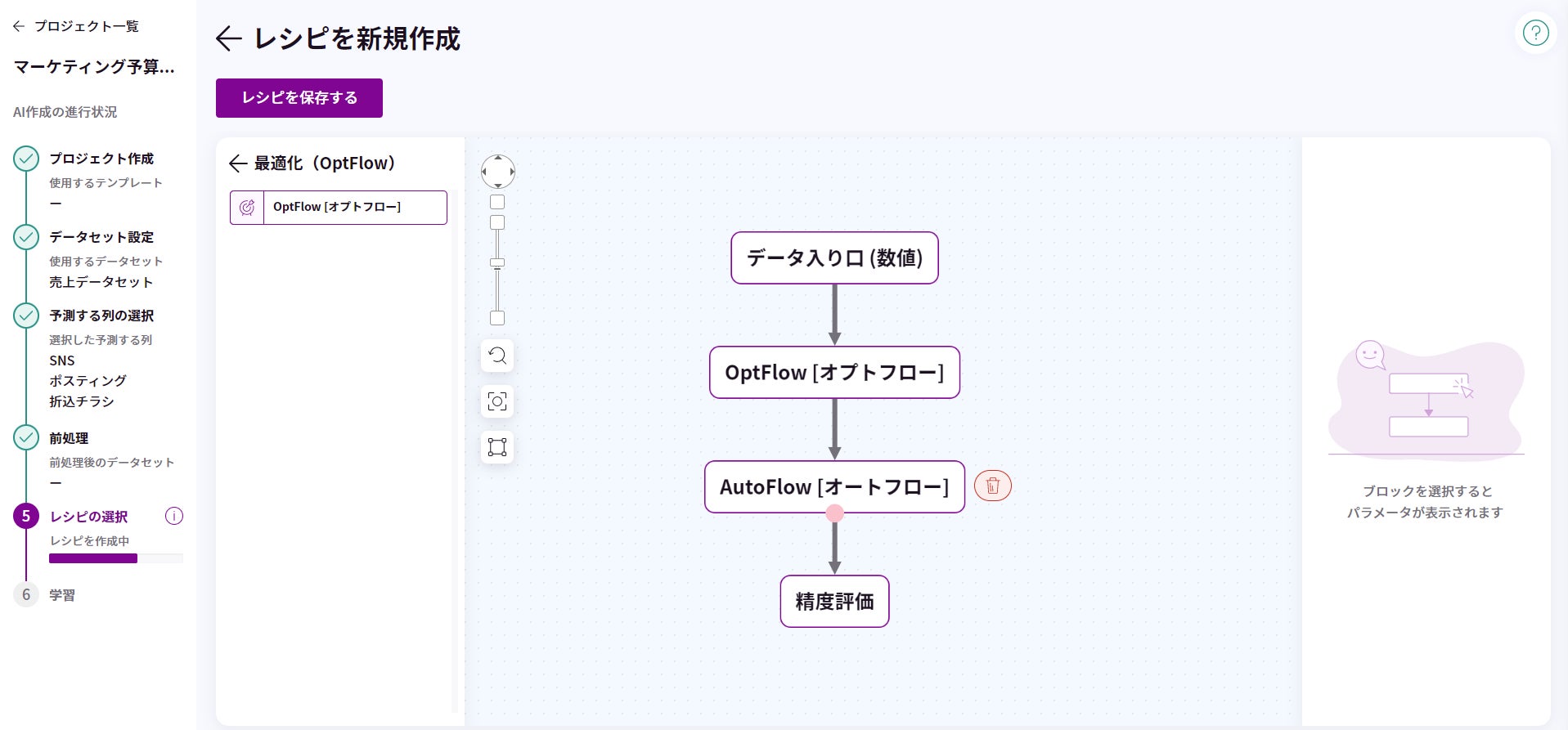Open the help question mark icon
The height and width of the screenshot is (730, 1568).
(1535, 34)
